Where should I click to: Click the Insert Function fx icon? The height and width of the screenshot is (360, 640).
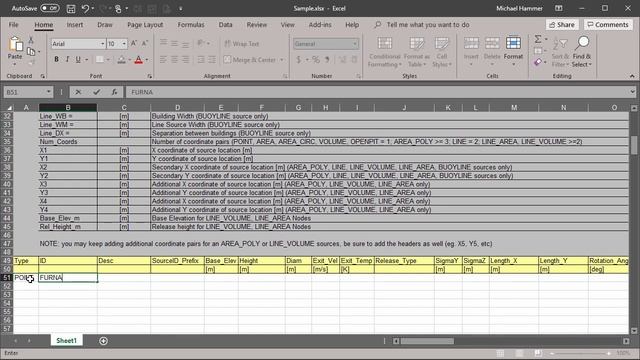[114, 92]
